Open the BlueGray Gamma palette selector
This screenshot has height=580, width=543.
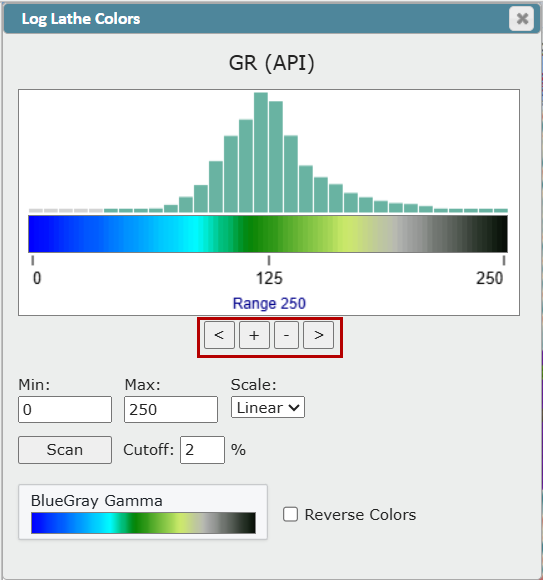pyautogui.click(x=143, y=512)
